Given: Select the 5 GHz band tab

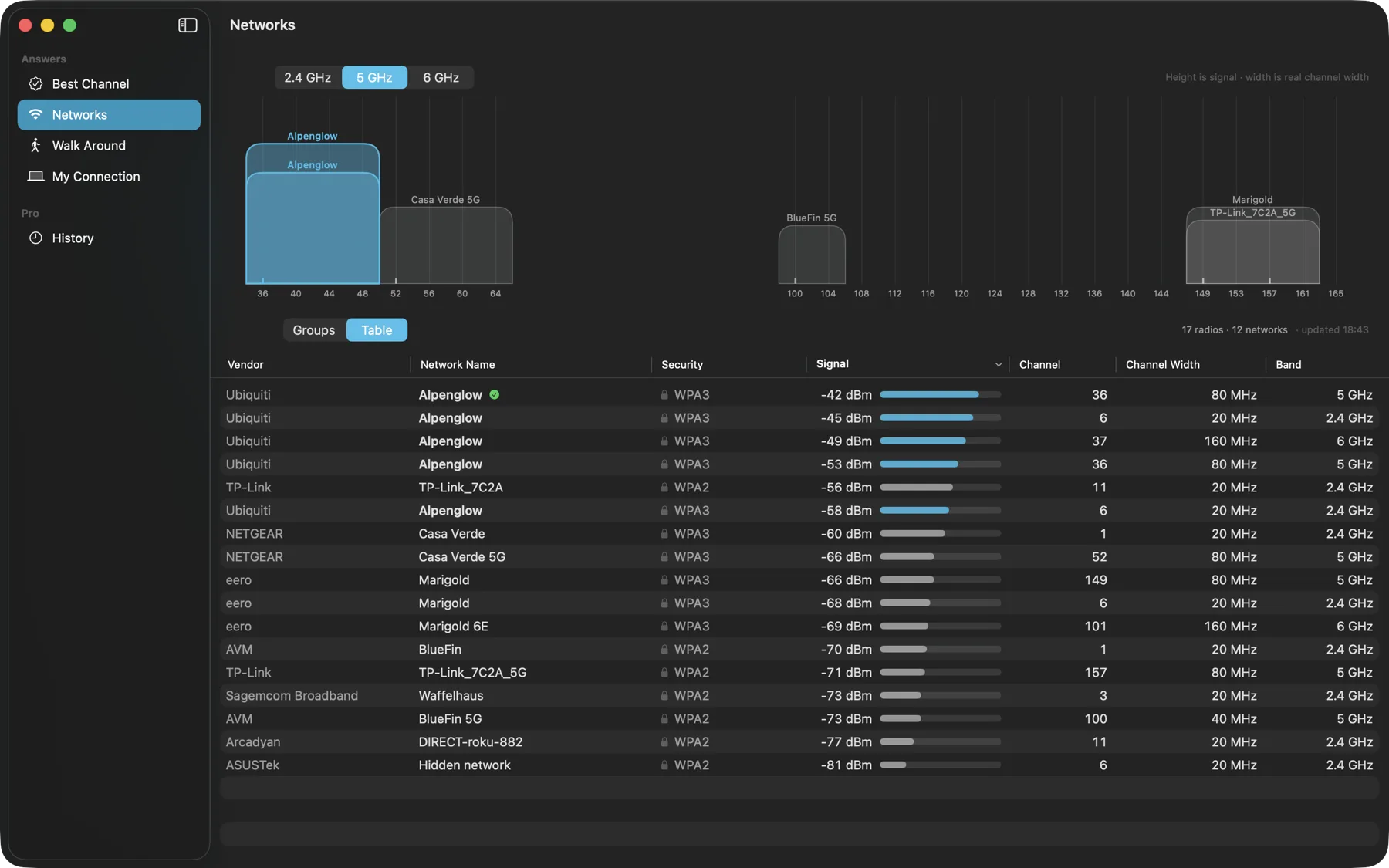Looking at the screenshot, I should [x=374, y=77].
